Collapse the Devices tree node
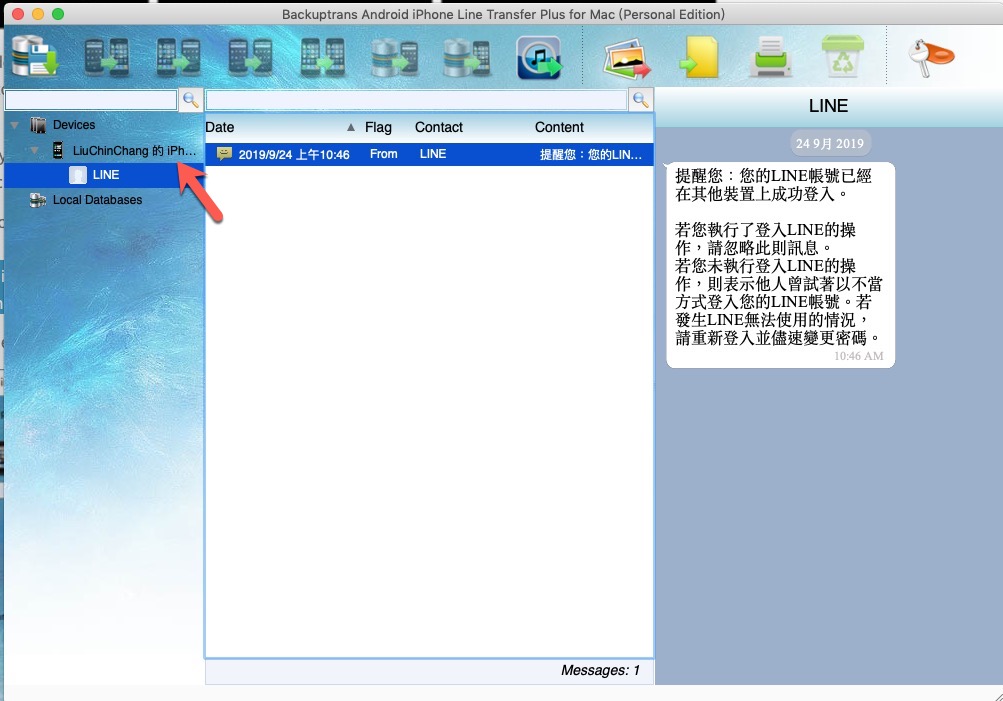1003x701 pixels. pyautogui.click(x=14, y=125)
